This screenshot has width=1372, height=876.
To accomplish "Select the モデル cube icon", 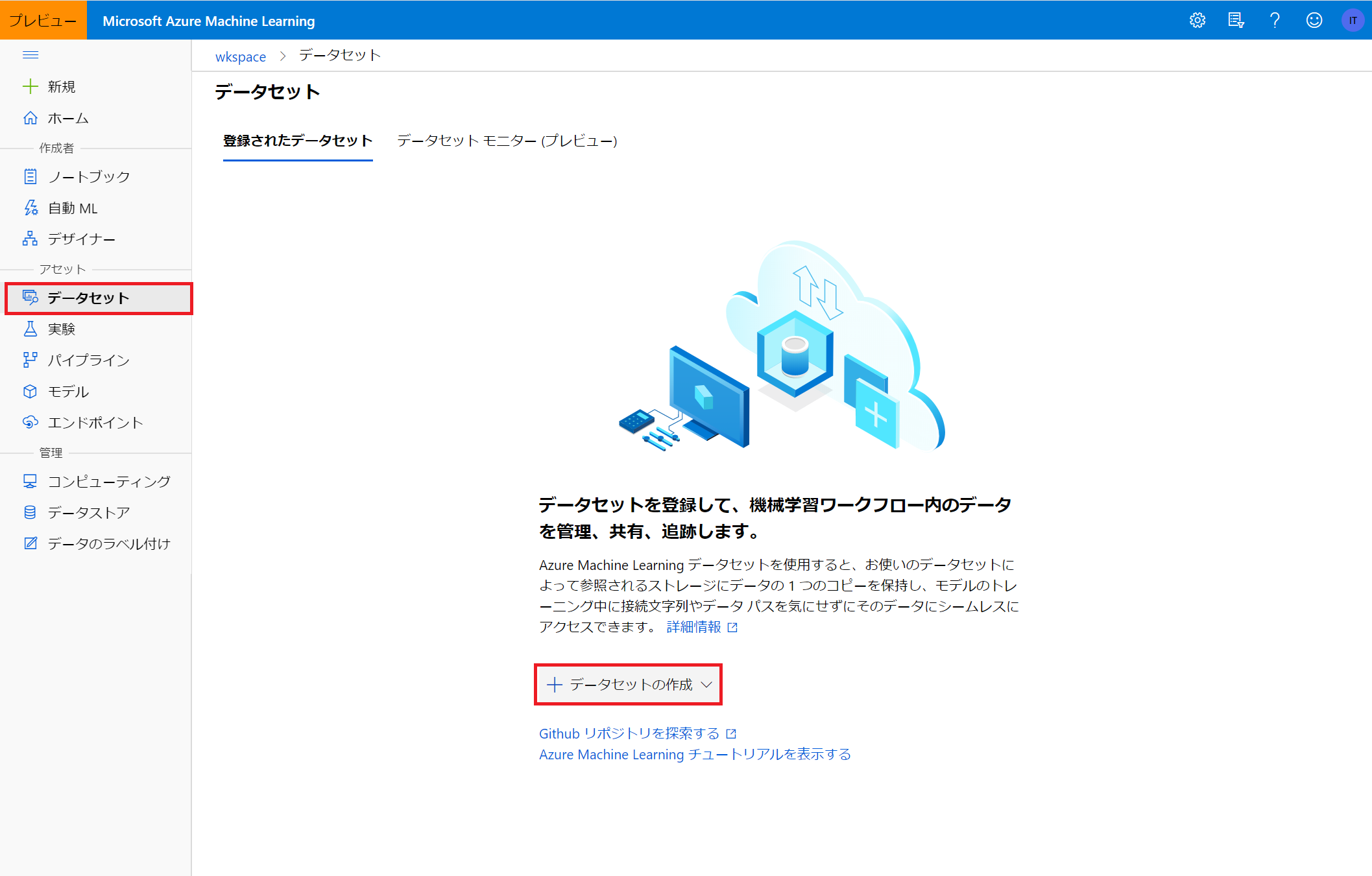I will pyautogui.click(x=30, y=391).
